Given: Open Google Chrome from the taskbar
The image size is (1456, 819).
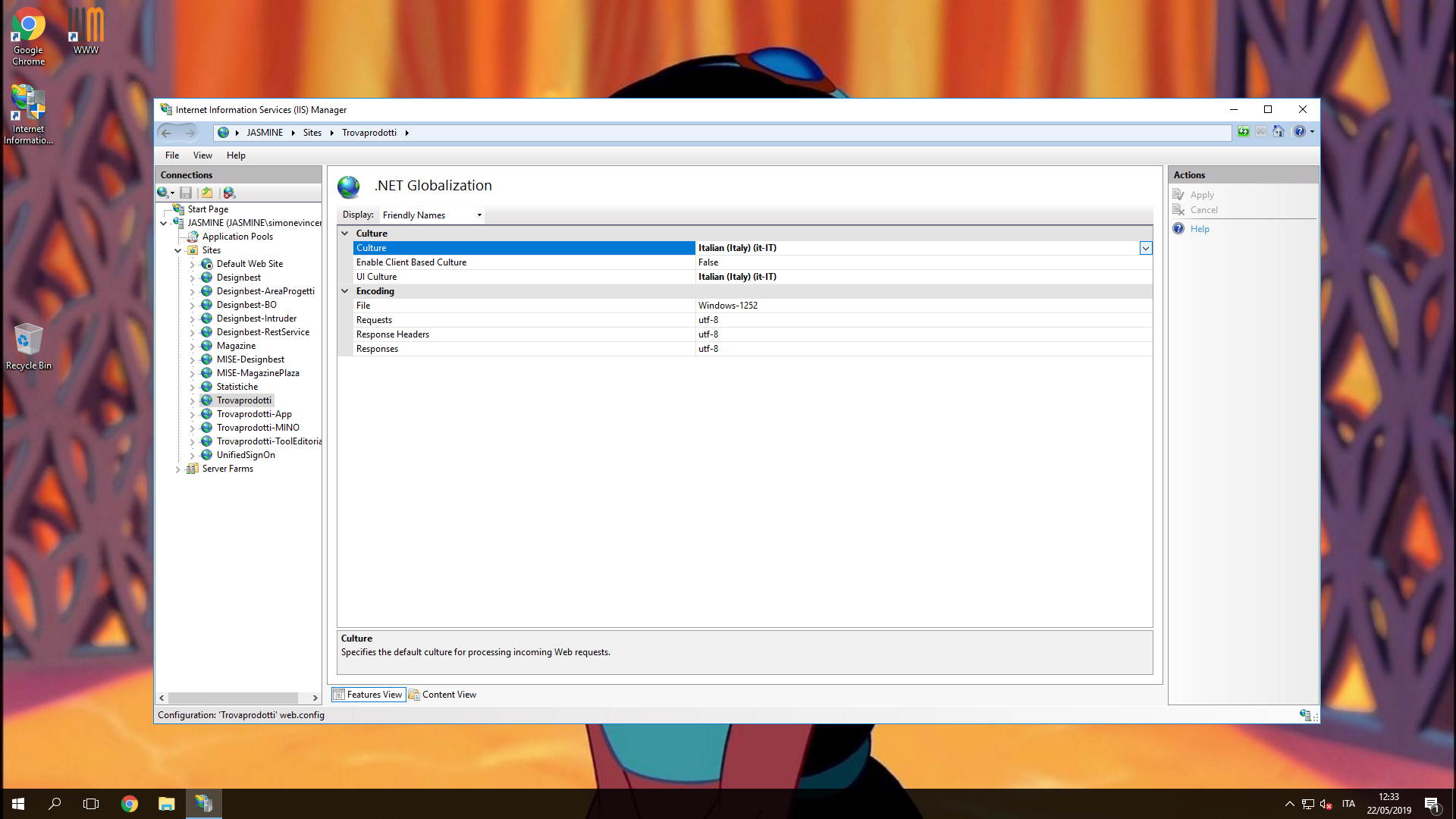Looking at the screenshot, I should [130, 804].
